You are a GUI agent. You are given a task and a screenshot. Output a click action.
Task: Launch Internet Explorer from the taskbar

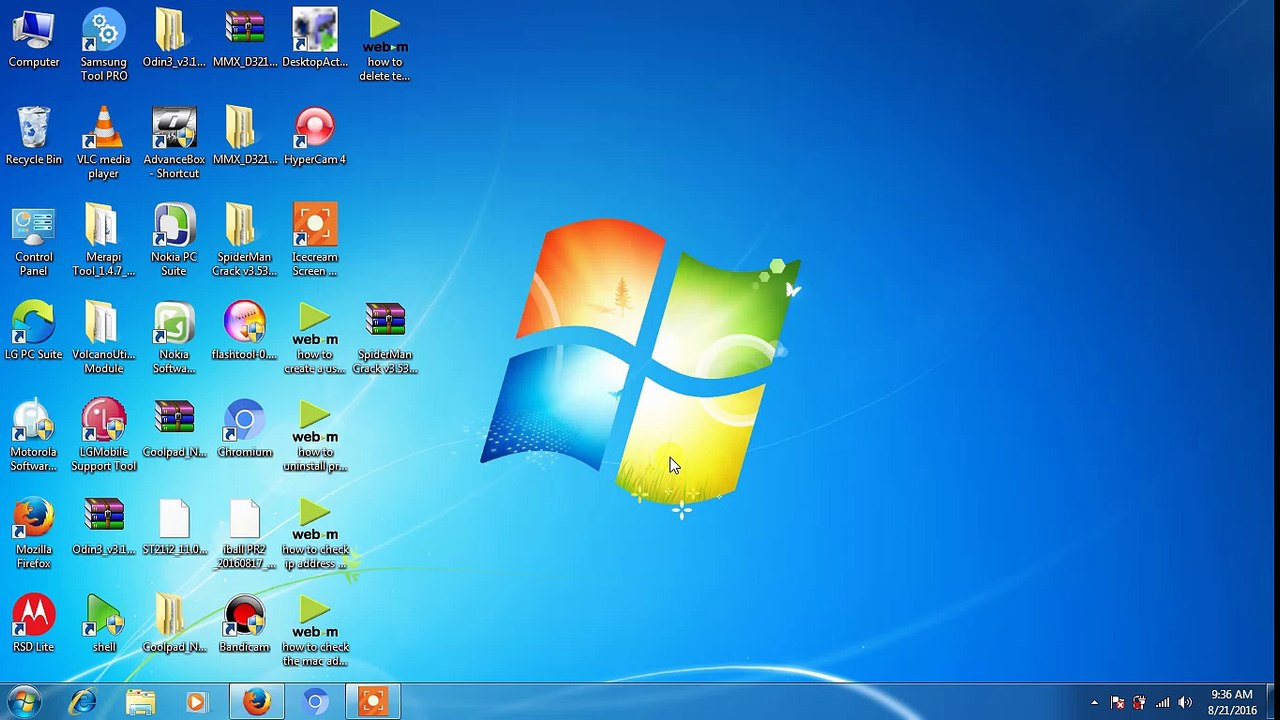(83, 702)
